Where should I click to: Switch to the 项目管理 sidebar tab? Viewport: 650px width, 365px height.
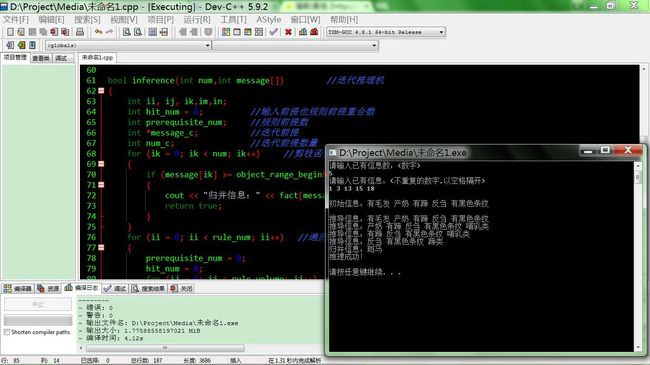15,58
